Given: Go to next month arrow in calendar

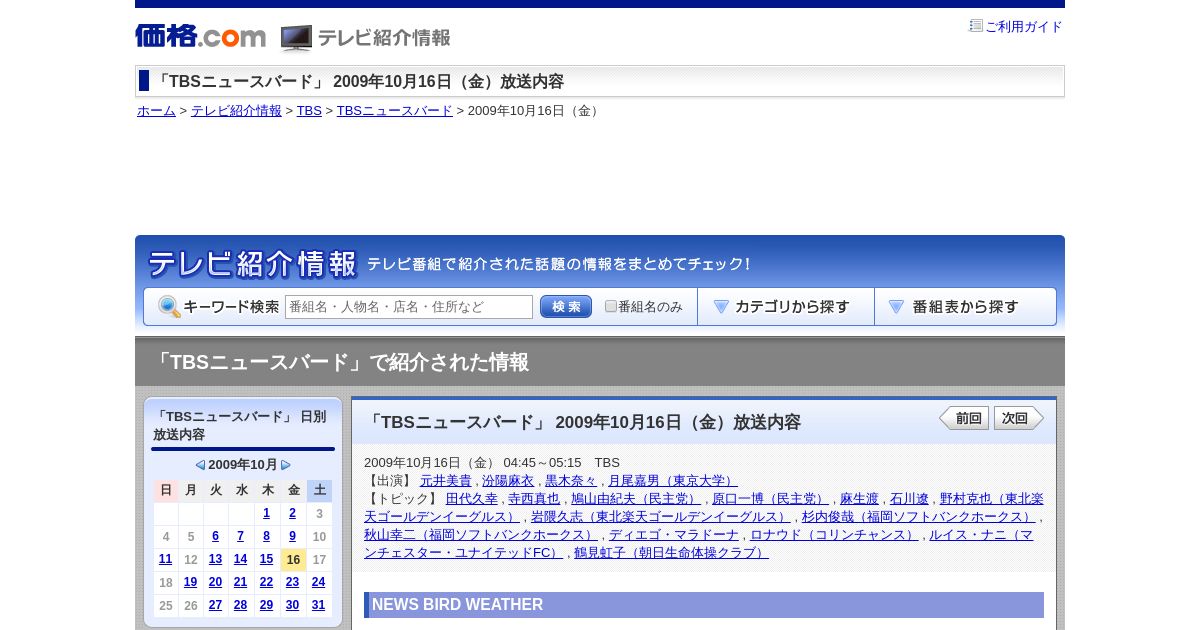Looking at the screenshot, I should pos(286,465).
